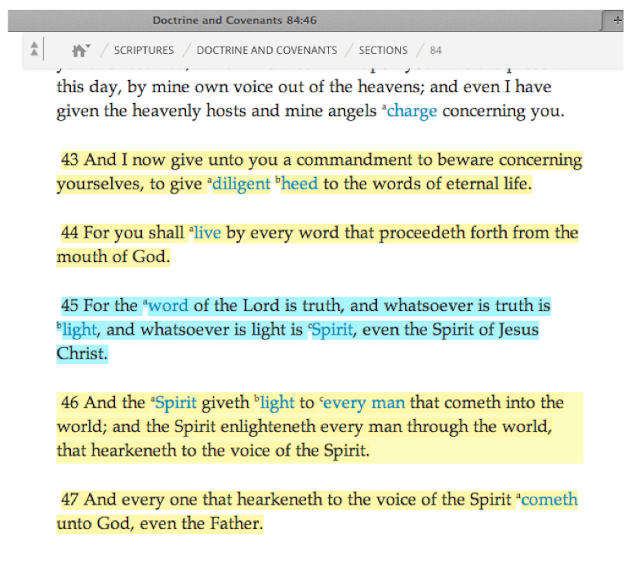
Task: Select verse number 44
Action: pos(69,233)
